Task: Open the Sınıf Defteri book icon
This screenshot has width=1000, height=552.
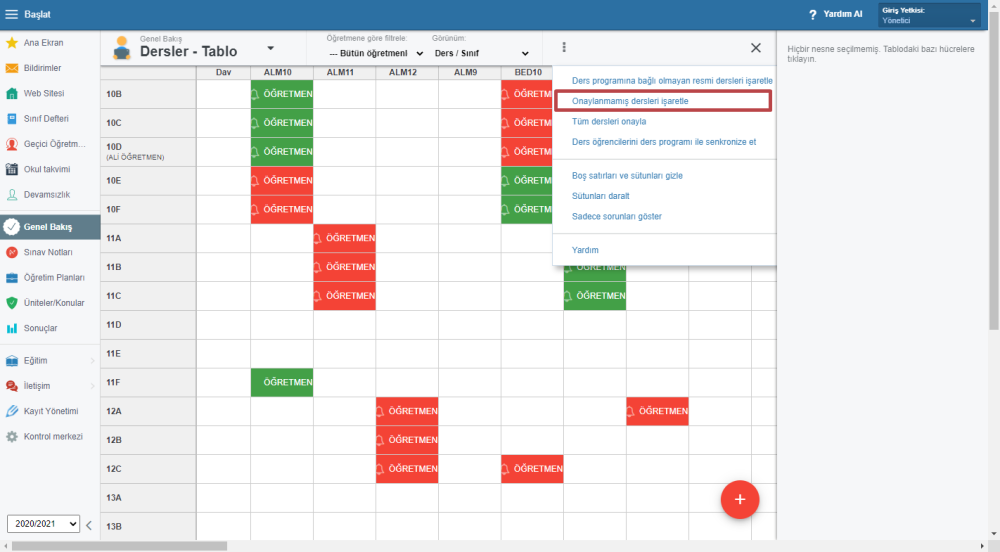Action: coord(11,119)
